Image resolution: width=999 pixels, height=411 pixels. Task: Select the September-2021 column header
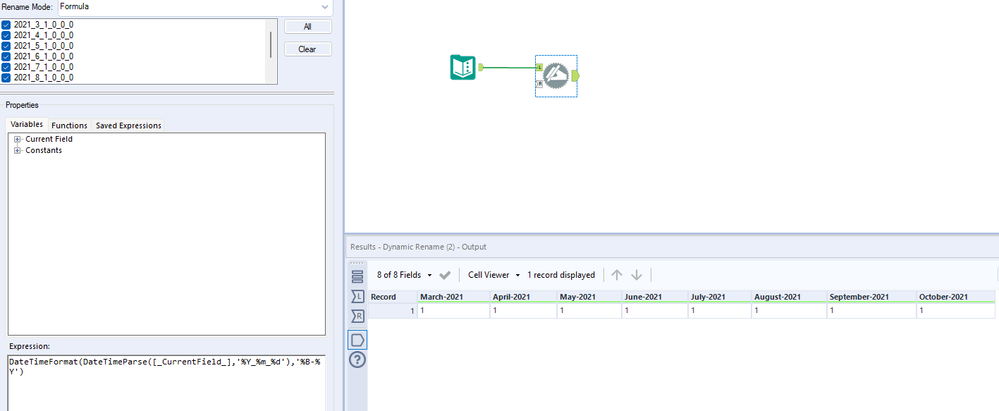pyautogui.click(x=871, y=297)
